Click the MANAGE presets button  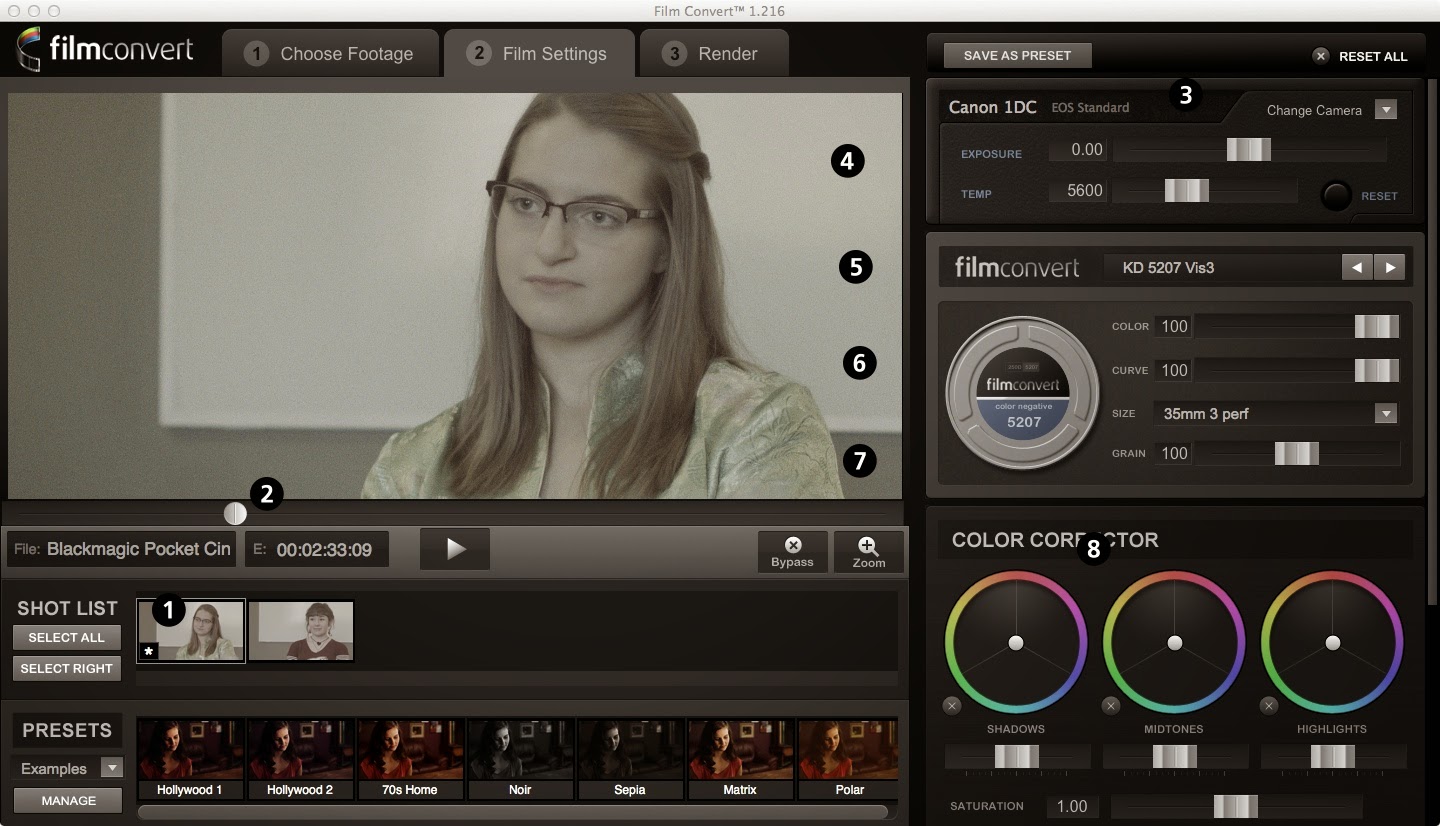coord(68,801)
